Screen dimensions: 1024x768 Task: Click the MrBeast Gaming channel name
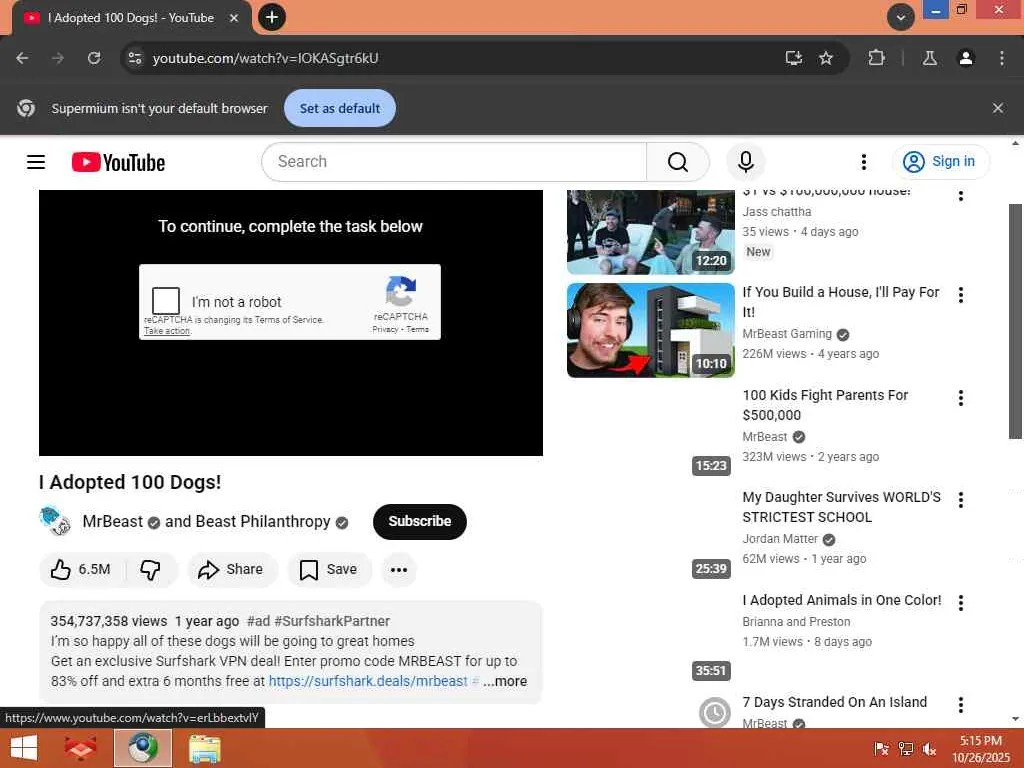[787, 334]
